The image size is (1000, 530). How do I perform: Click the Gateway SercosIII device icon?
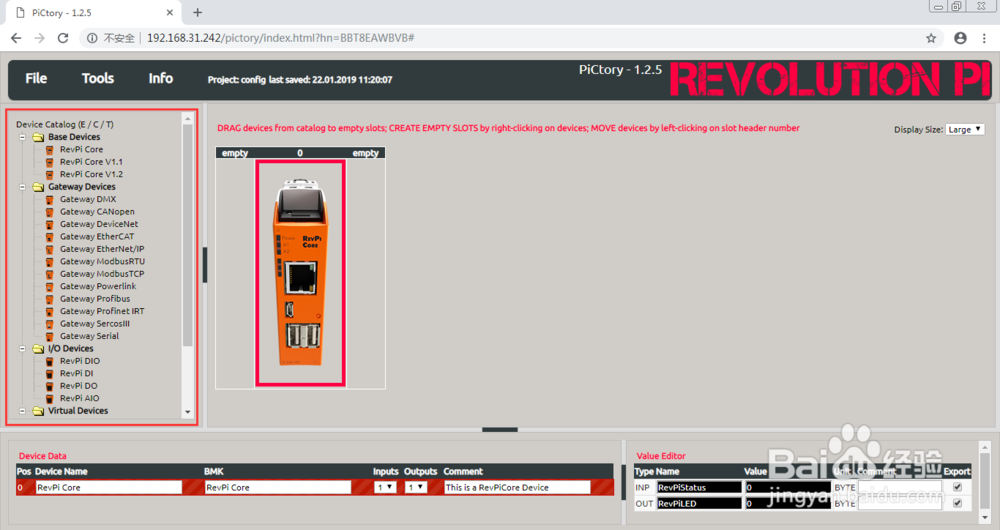[49, 324]
